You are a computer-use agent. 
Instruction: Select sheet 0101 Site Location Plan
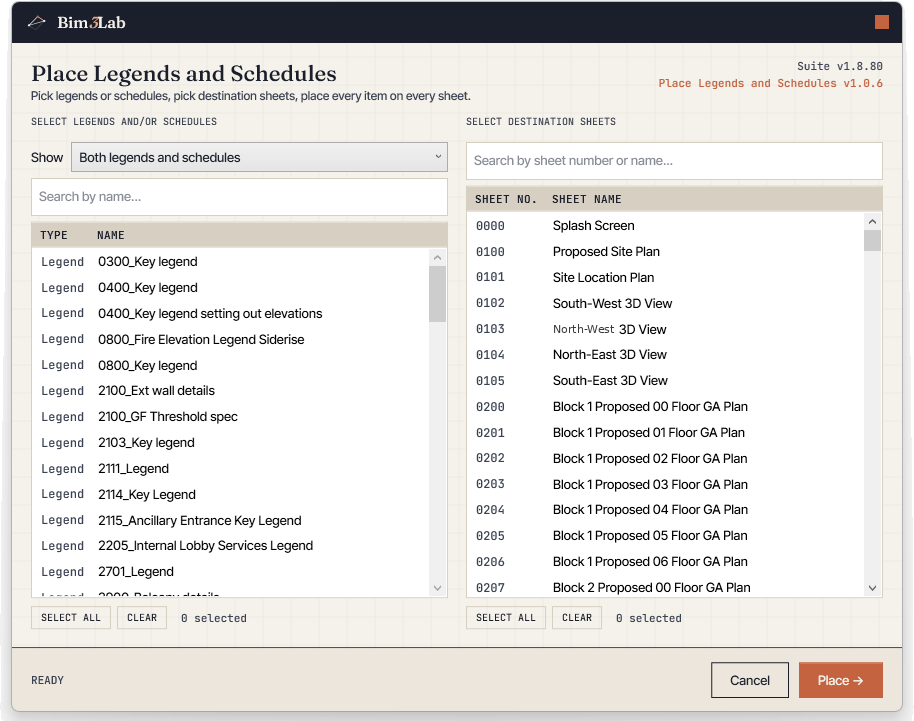tap(666, 277)
